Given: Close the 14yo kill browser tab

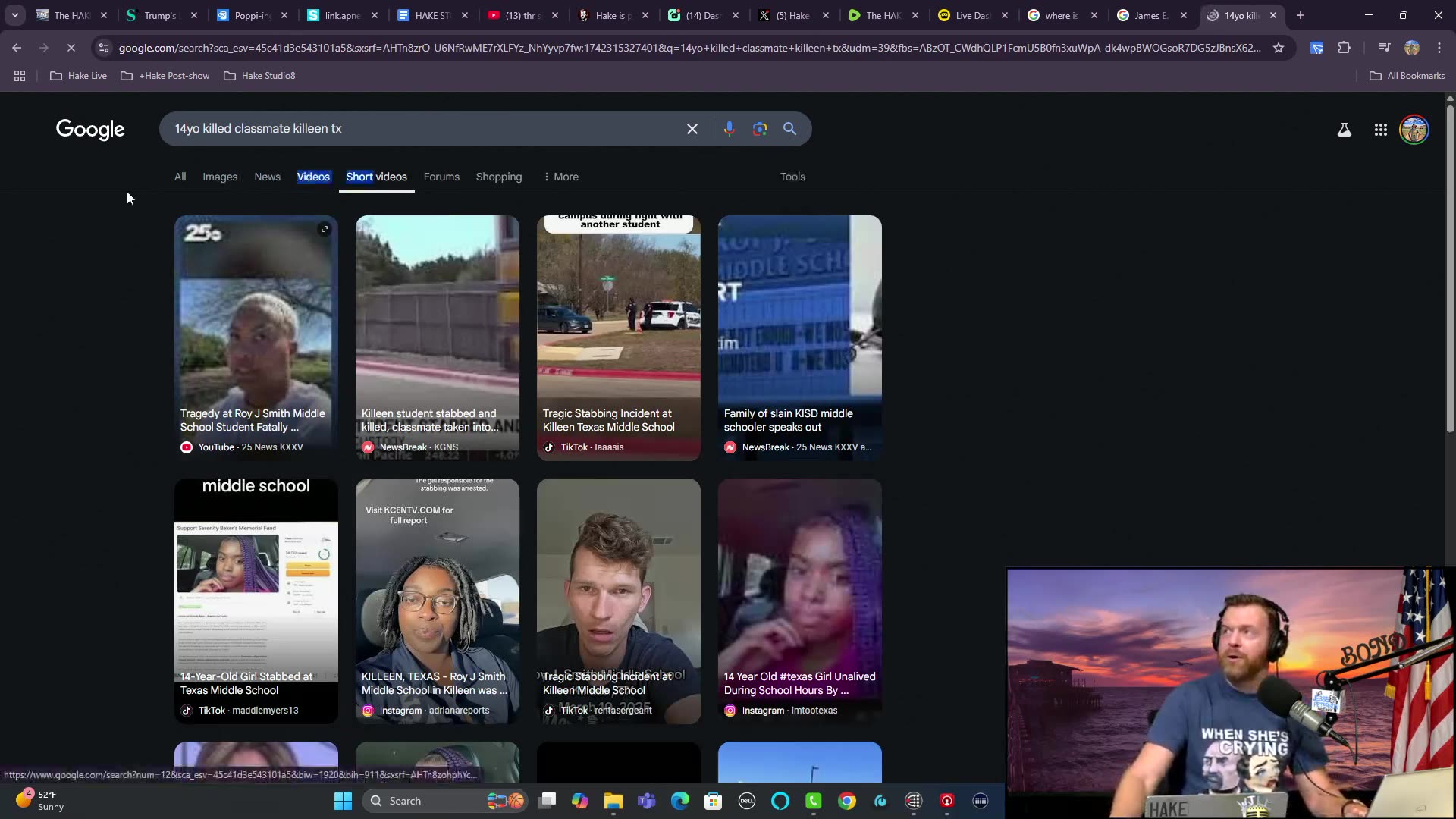Looking at the screenshot, I should point(1273,15).
